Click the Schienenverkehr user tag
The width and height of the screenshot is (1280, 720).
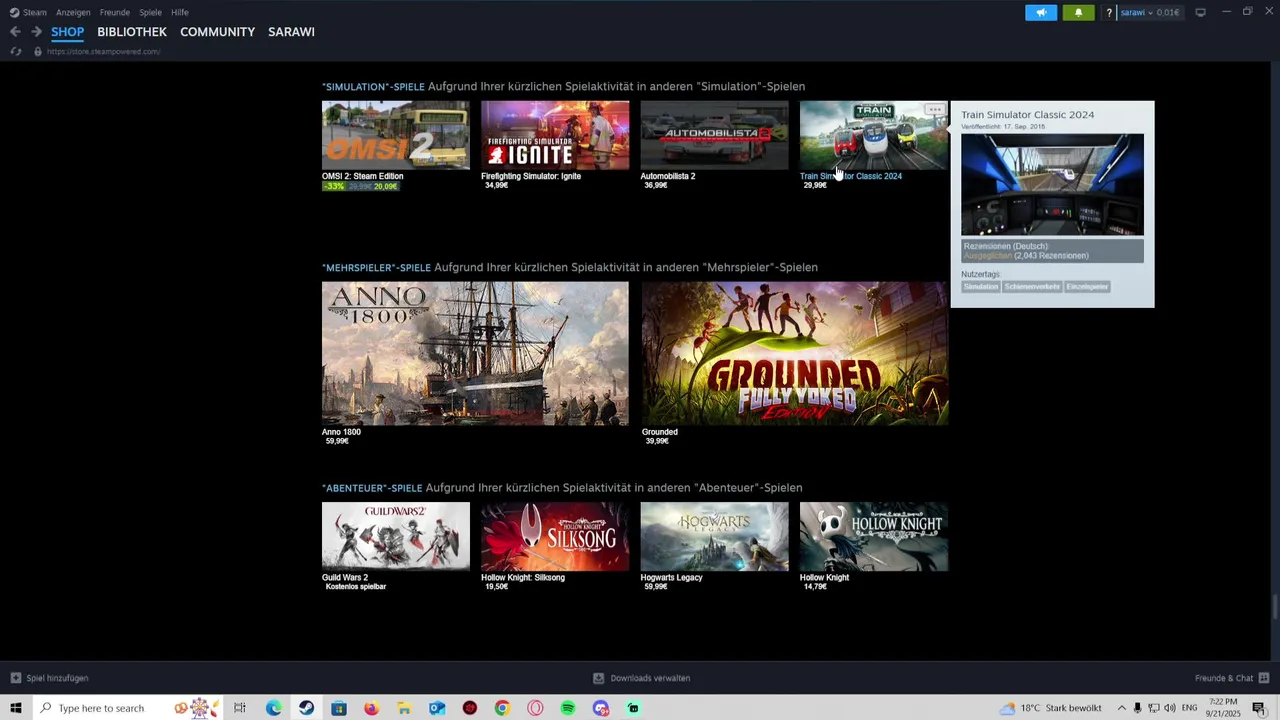coord(1032,287)
